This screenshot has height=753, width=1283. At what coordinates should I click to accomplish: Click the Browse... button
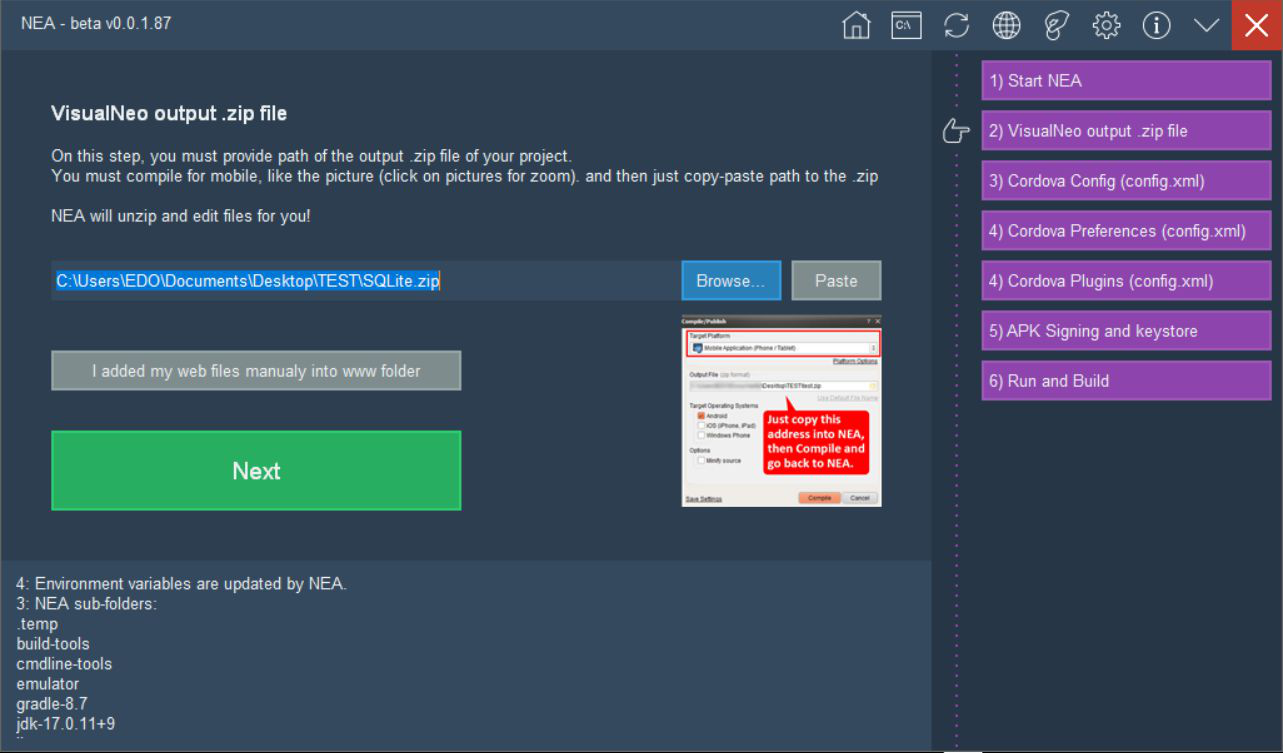point(731,281)
